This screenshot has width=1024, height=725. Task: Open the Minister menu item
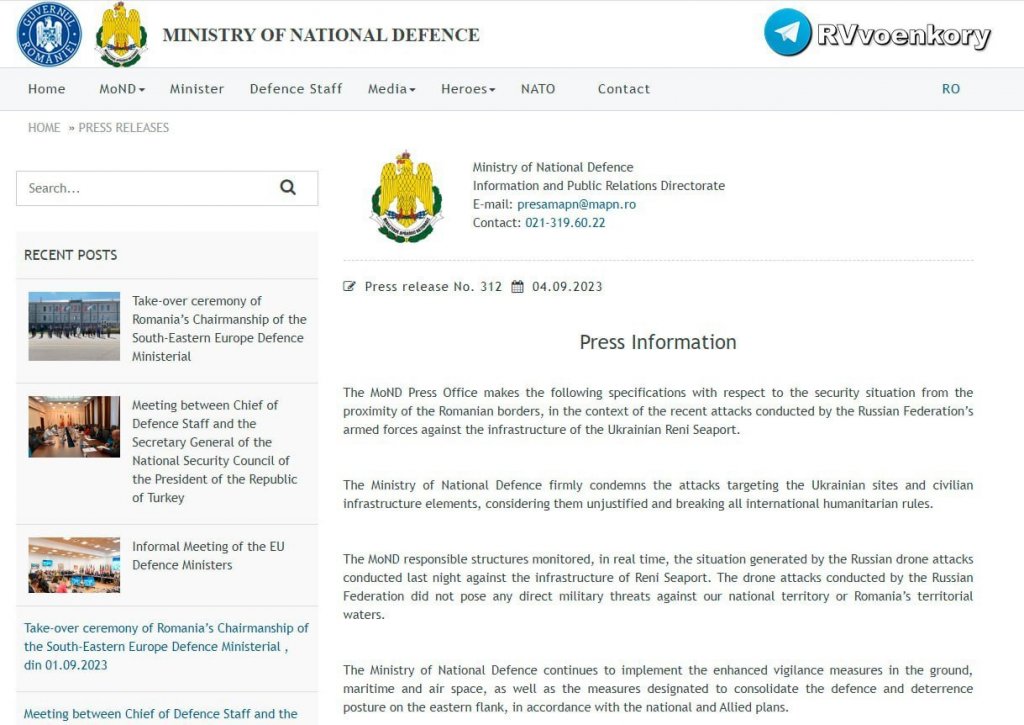197,89
